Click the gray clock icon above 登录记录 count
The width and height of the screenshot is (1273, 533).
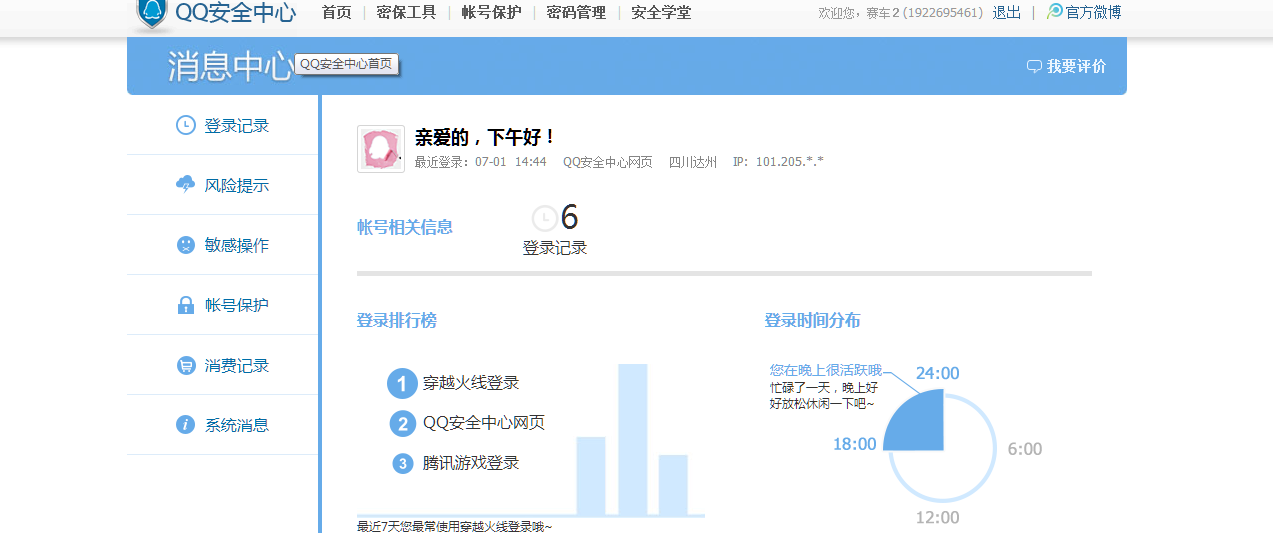pyautogui.click(x=544, y=218)
